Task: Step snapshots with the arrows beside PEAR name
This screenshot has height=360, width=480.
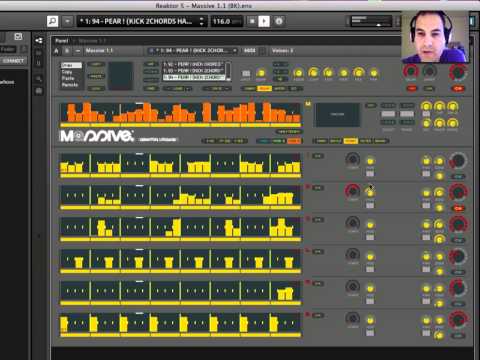Action: pyautogui.click(x=202, y=21)
